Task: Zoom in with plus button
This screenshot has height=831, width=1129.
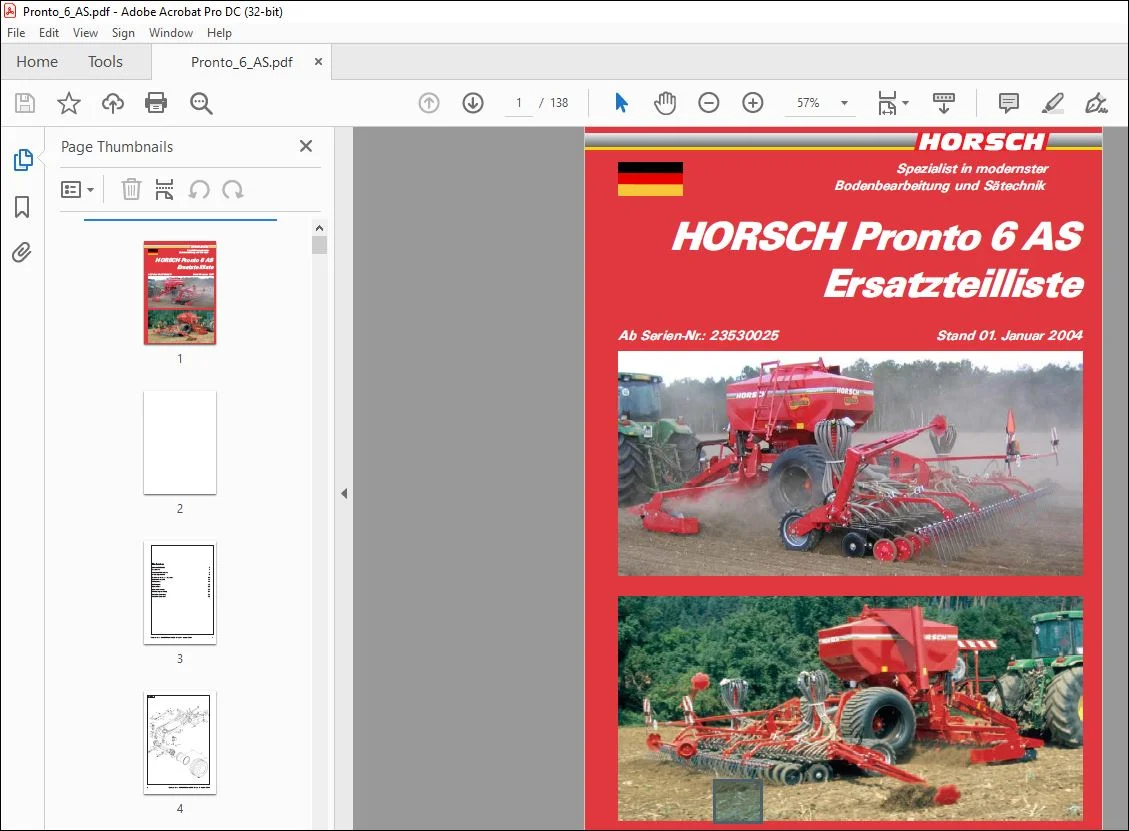Action: tap(752, 103)
